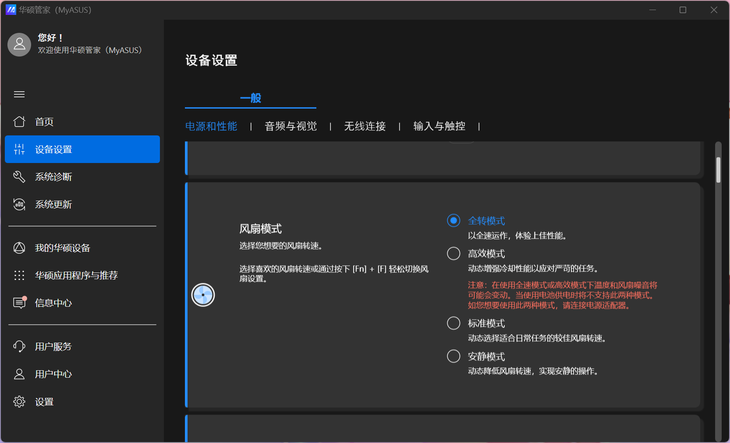This screenshot has height=443, width=730.
Task: Click the 用户服务 headset icon
Action: (19, 346)
